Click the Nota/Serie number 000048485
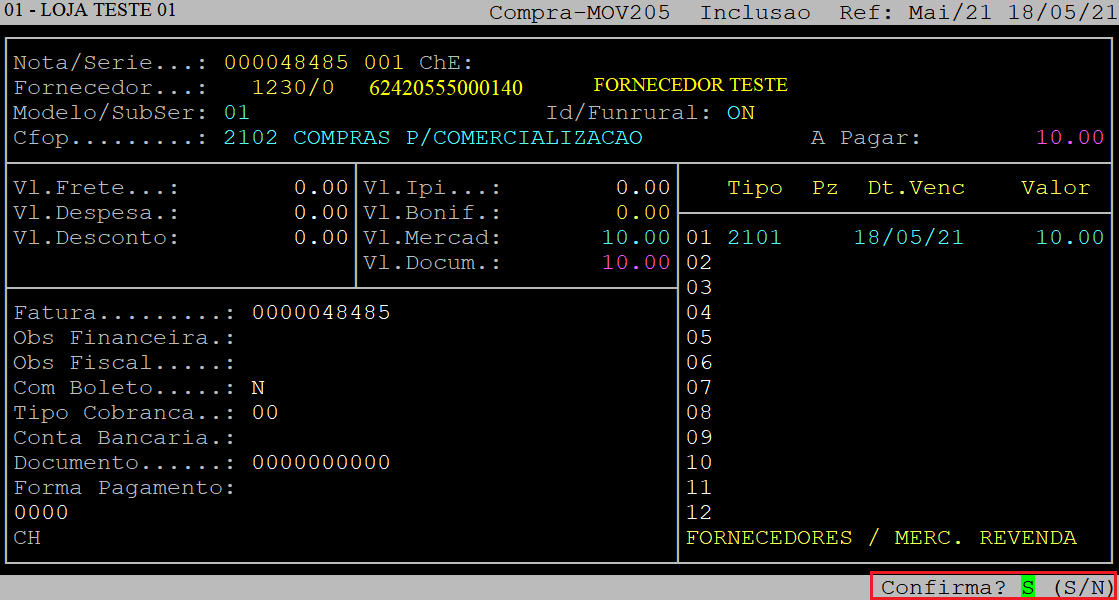 point(286,62)
